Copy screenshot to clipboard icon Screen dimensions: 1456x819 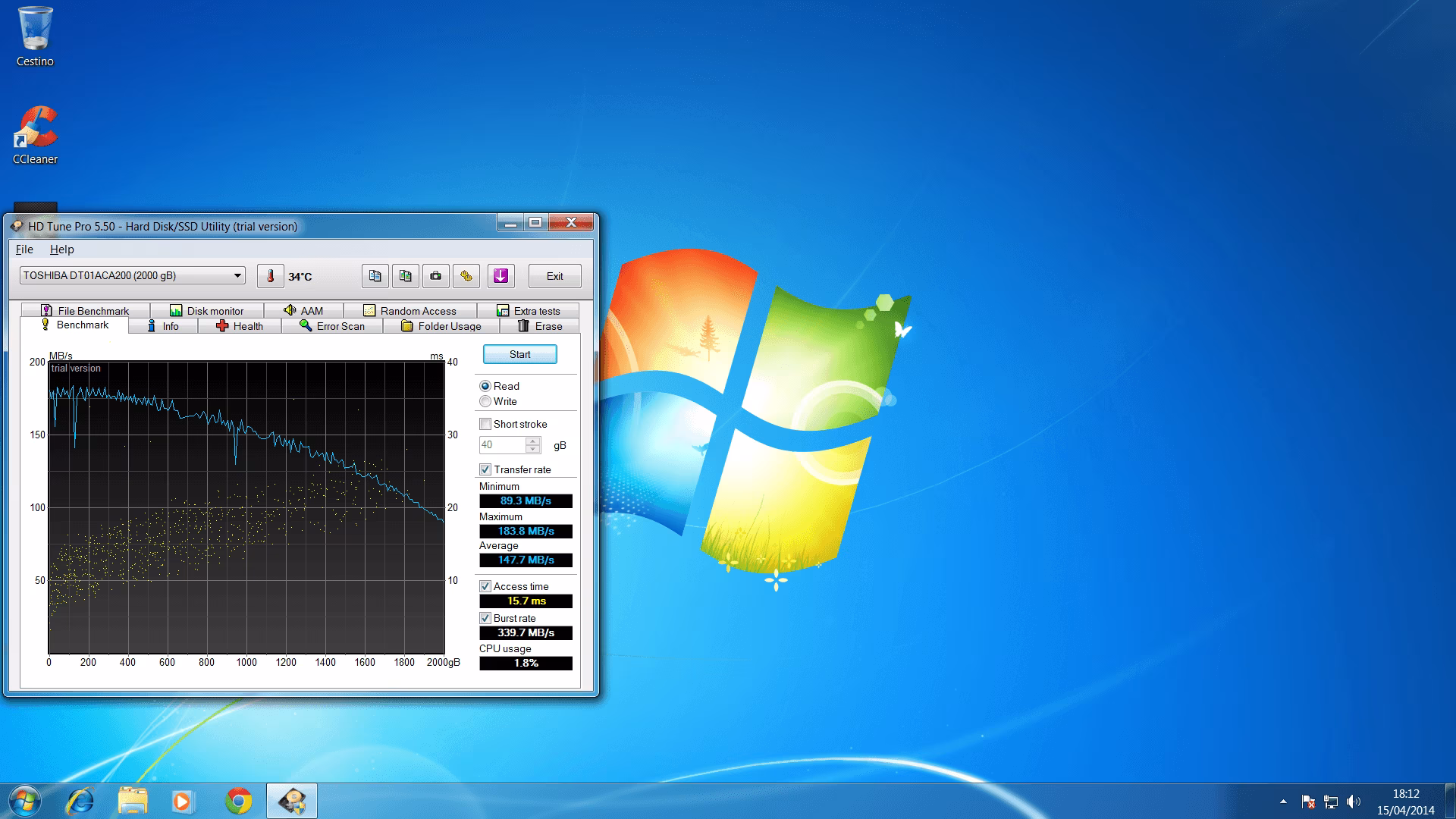pos(406,276)
